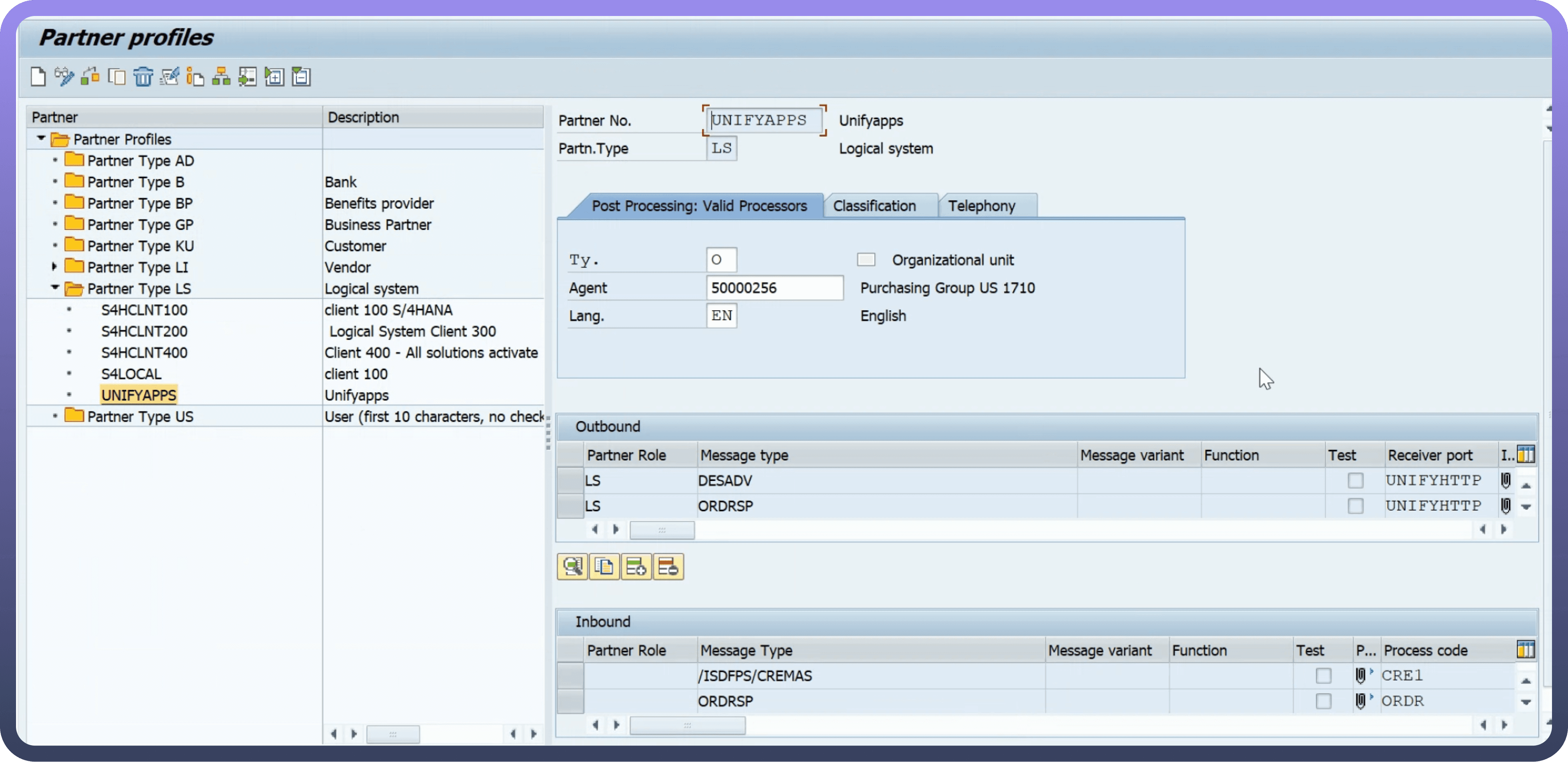
Task: Collapse the Partner Profiles root node
Action: [x=41, y=139]
